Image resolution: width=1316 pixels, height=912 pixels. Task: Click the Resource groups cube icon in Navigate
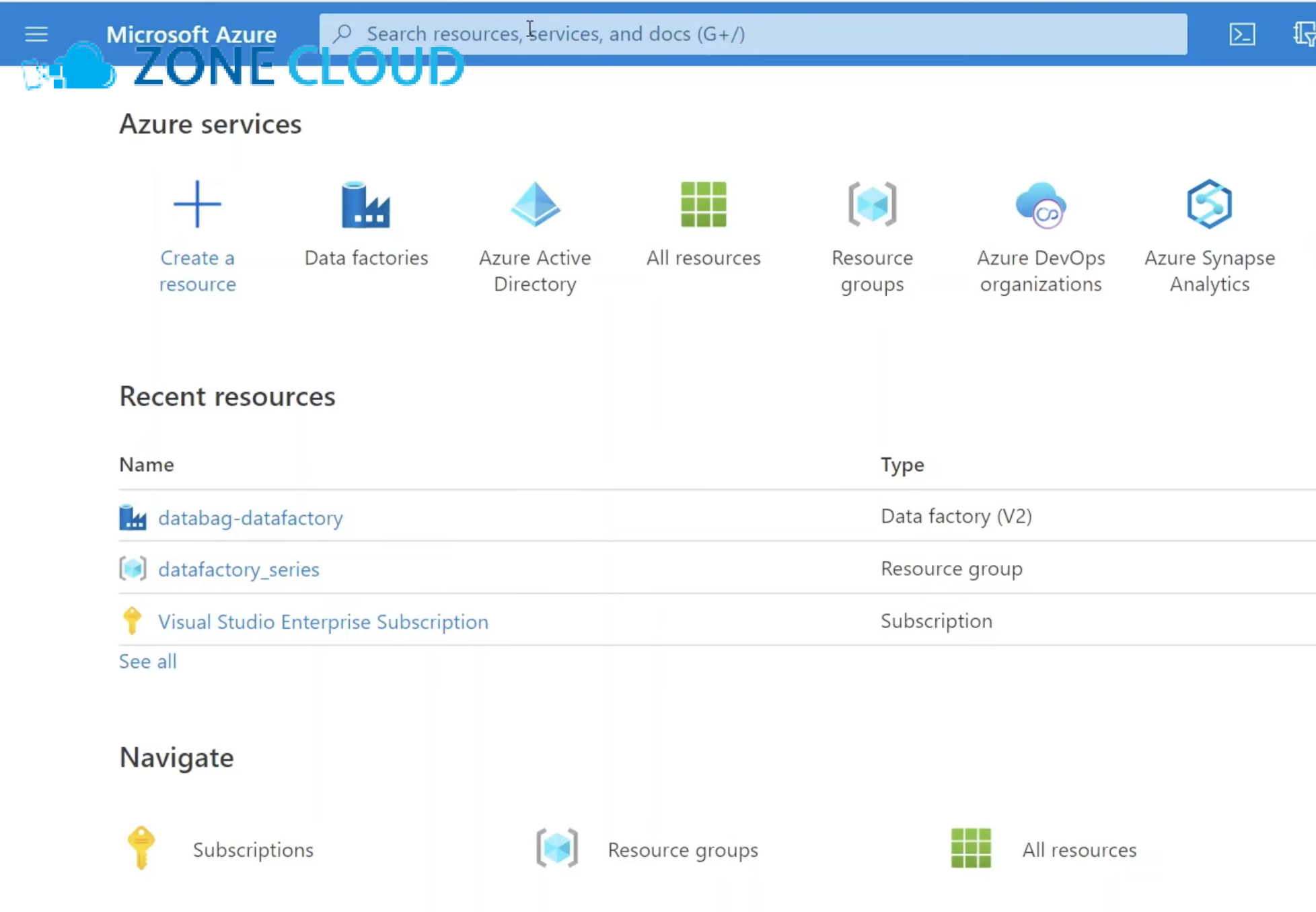tap(557, 848)
